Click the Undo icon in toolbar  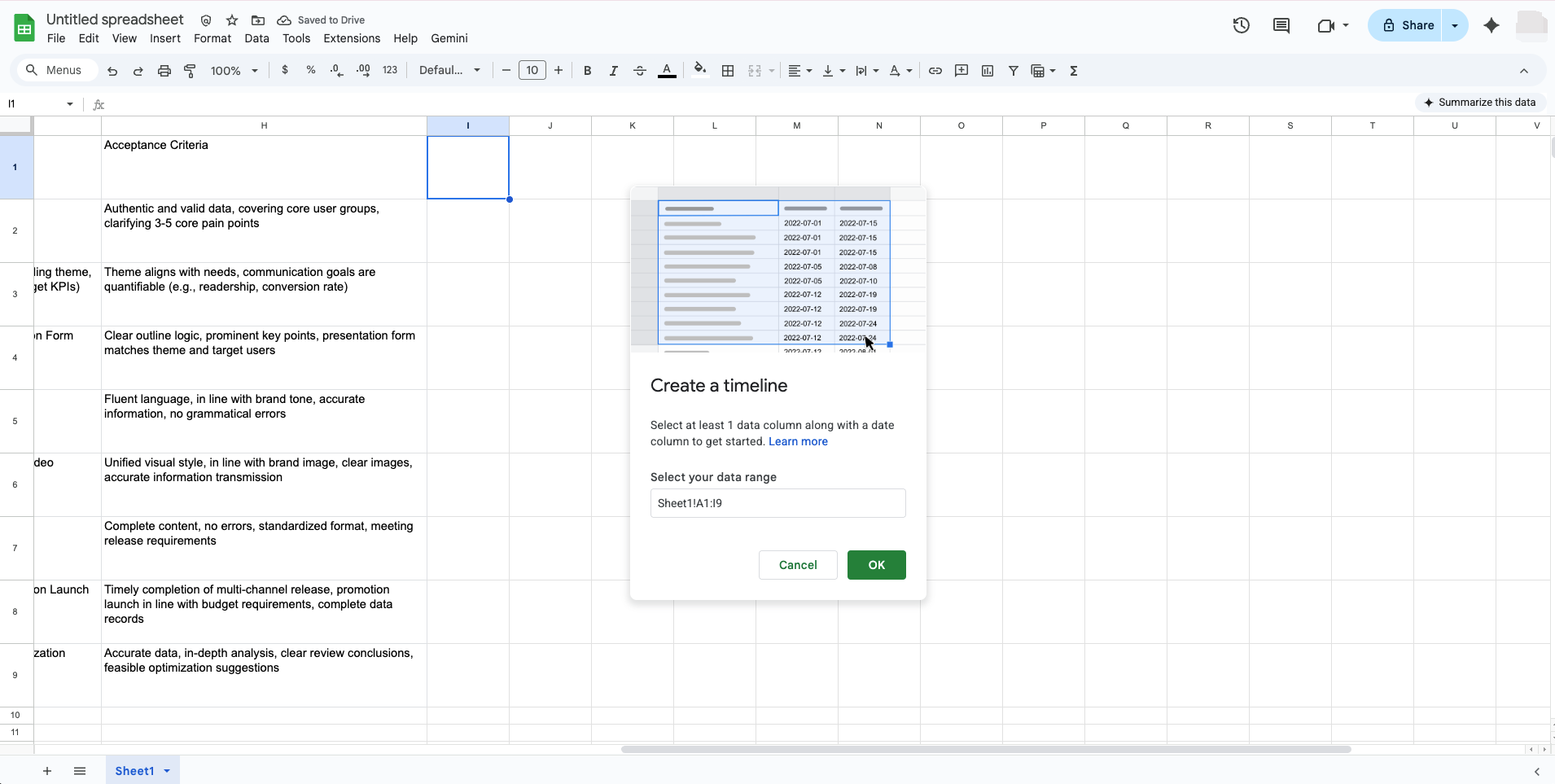tap(112, 71)
